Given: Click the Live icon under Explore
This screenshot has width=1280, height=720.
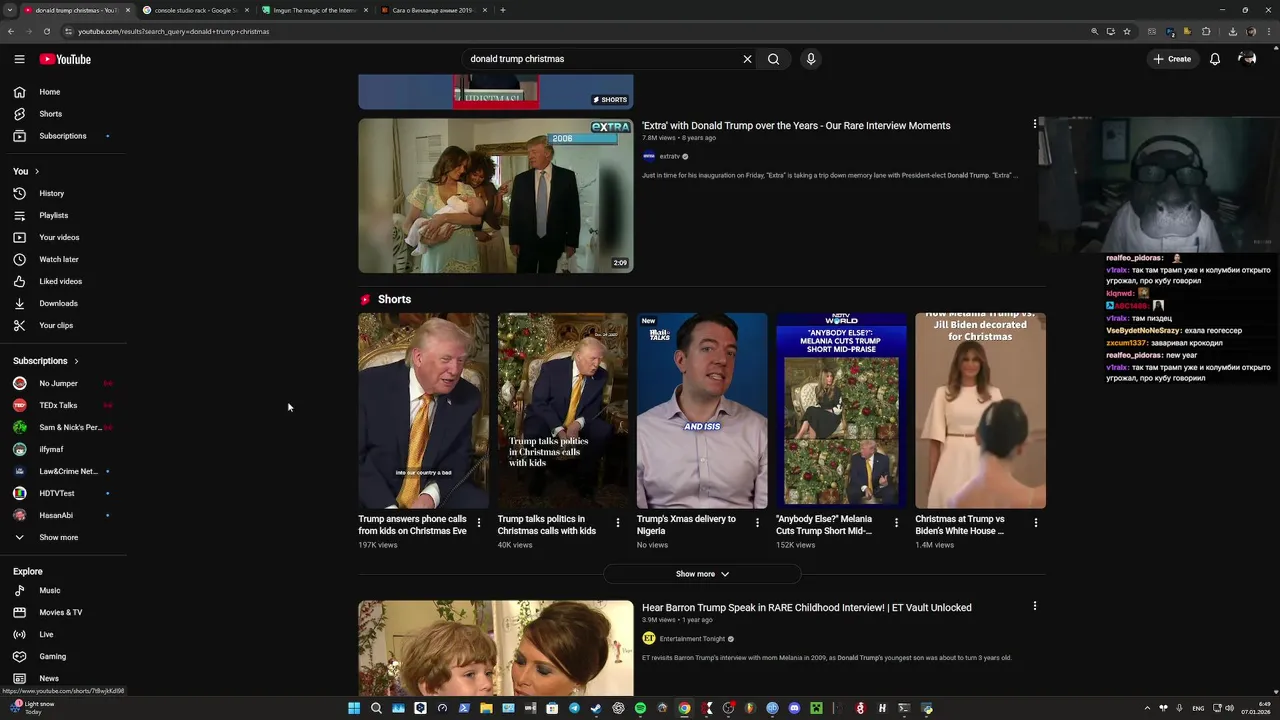Looking at the screenshot, I should (19, 634).
